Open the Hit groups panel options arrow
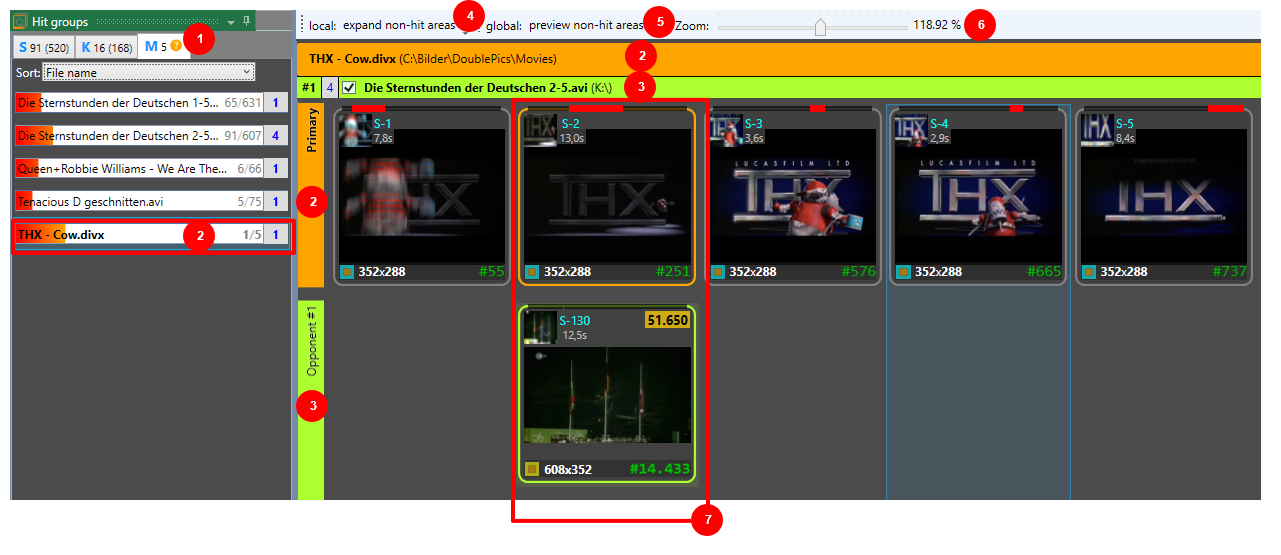This screenshot has height=555, width=1281. tap(231, 21)
